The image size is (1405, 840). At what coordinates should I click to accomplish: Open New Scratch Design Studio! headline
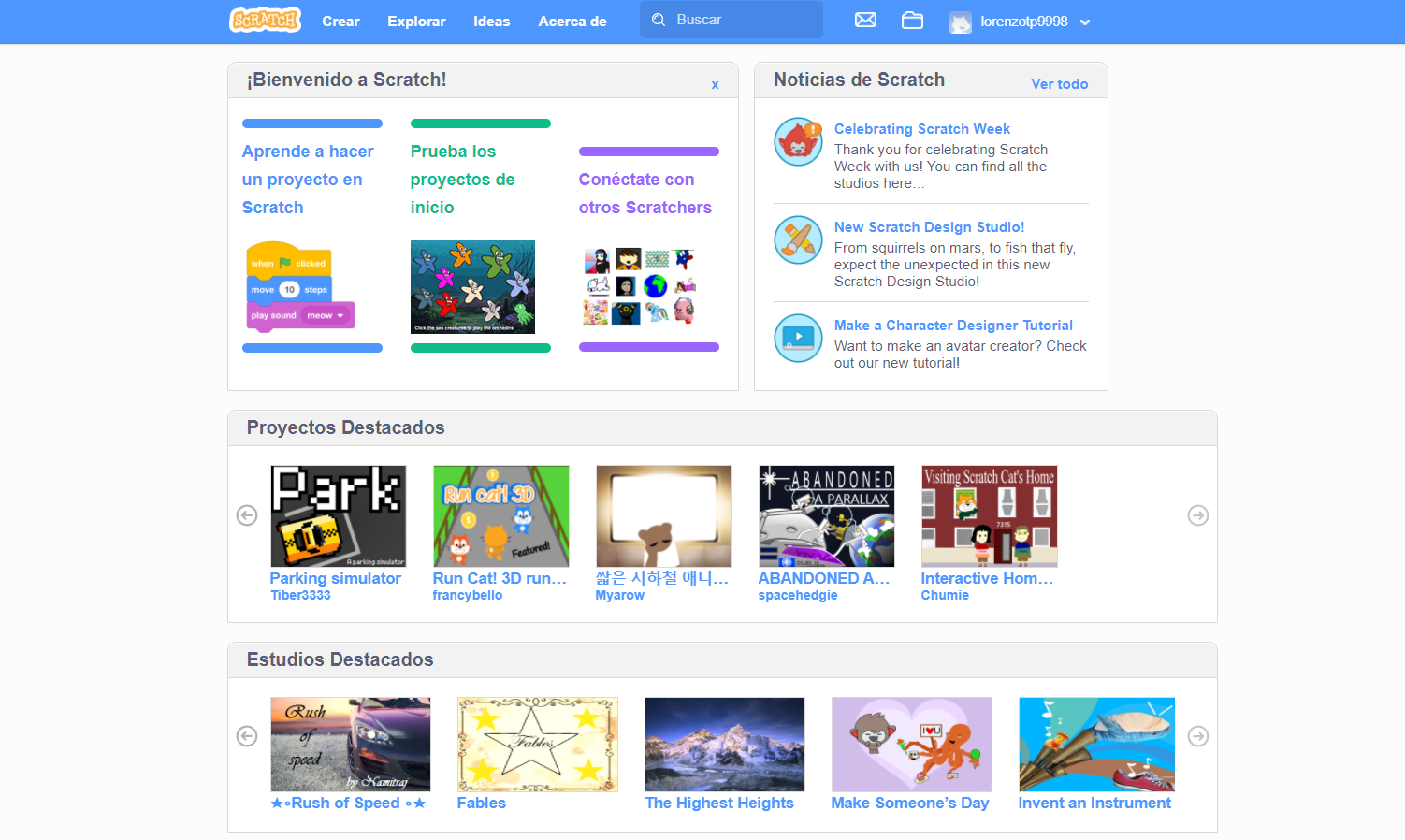(x=929, y=227)
